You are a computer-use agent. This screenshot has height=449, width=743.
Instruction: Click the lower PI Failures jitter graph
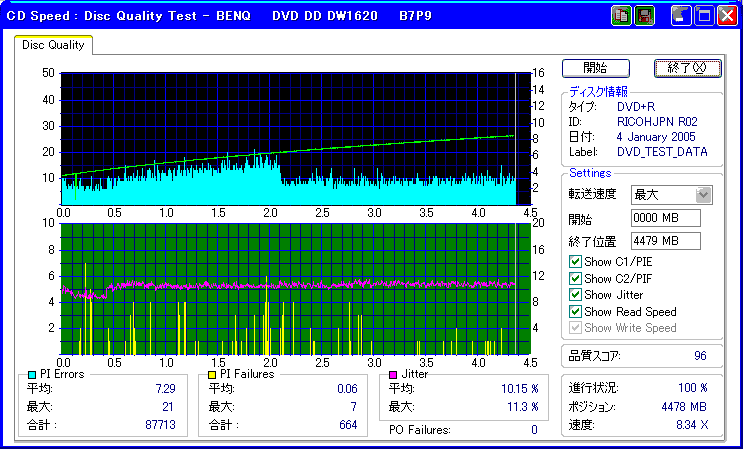click(295, 288)
